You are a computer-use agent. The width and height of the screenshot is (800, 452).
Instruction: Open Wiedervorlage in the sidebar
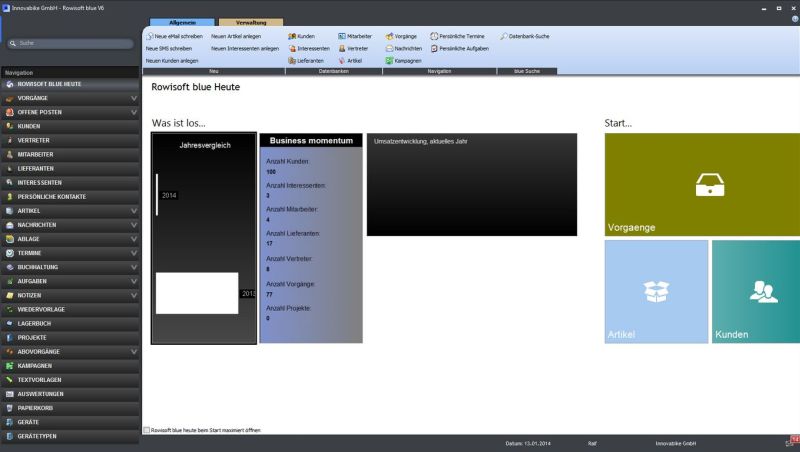click(x=70, y=310)
